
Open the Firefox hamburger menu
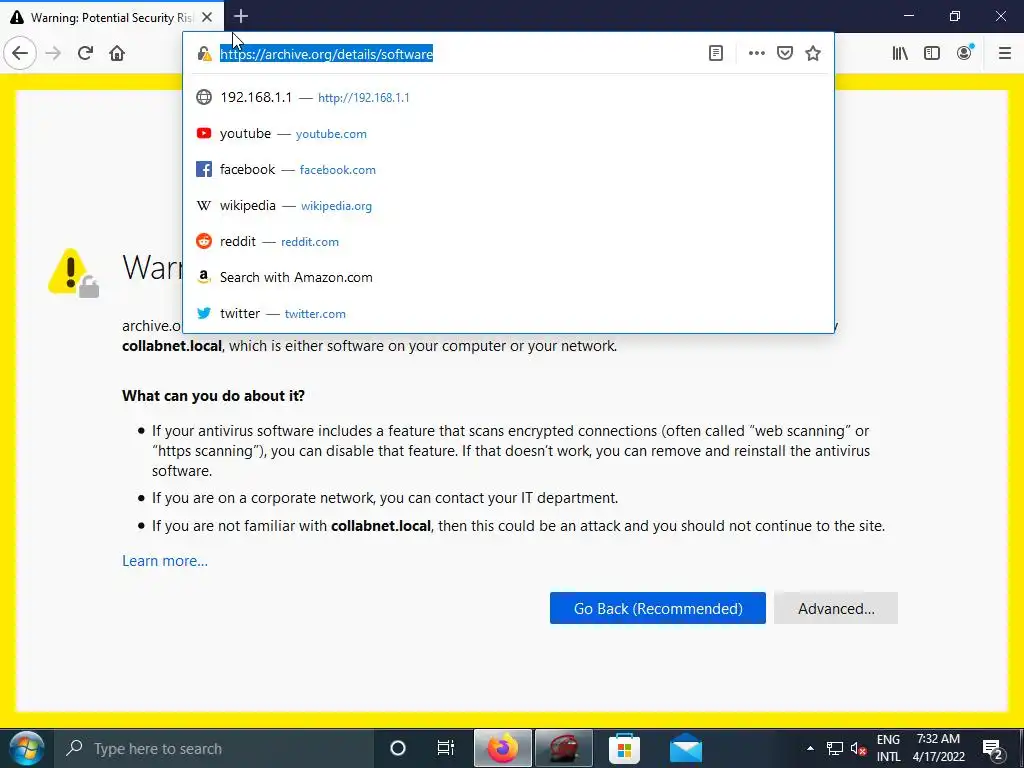(x=1004, y=53)
